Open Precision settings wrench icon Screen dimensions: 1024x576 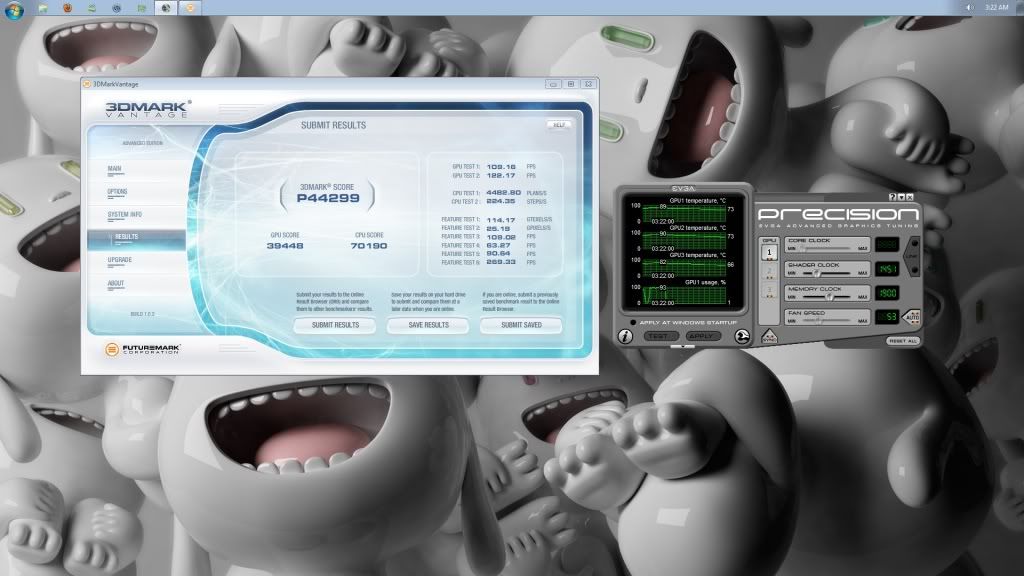pyautogui.click(x=742, y=337)
